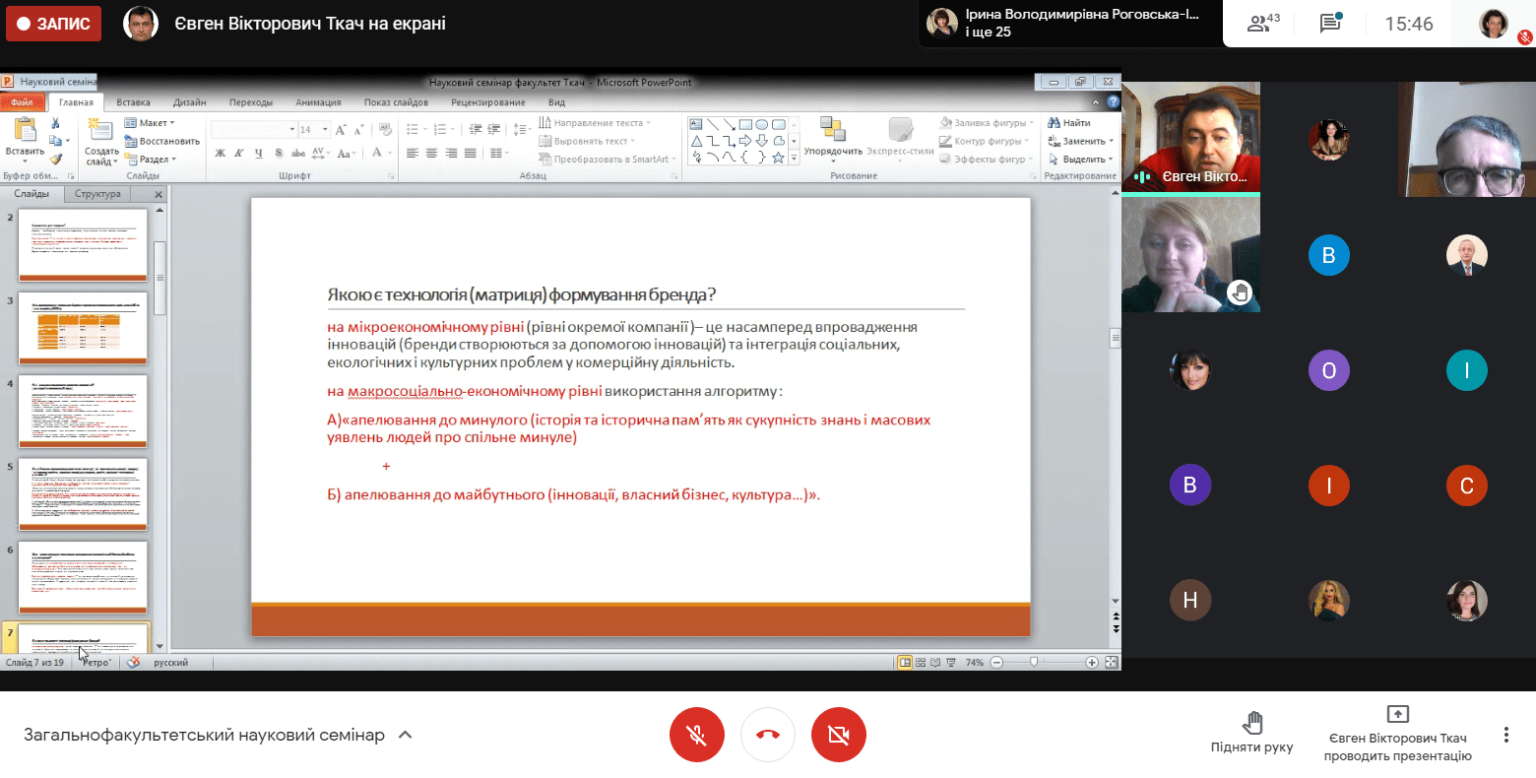Select the rectangle shape in gallery
The image size is (1536, 778).
(745, 124)
